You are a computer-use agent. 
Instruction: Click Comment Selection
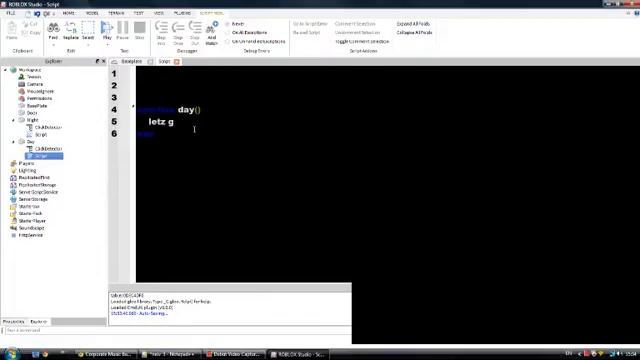pos(355,24)
